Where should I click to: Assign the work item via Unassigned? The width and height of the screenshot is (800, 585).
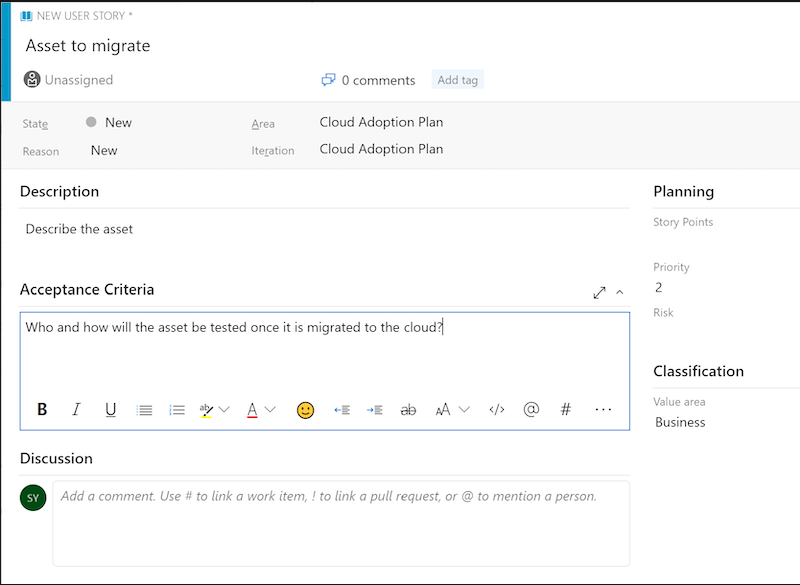pyautogui.click(x=79, y=80)
